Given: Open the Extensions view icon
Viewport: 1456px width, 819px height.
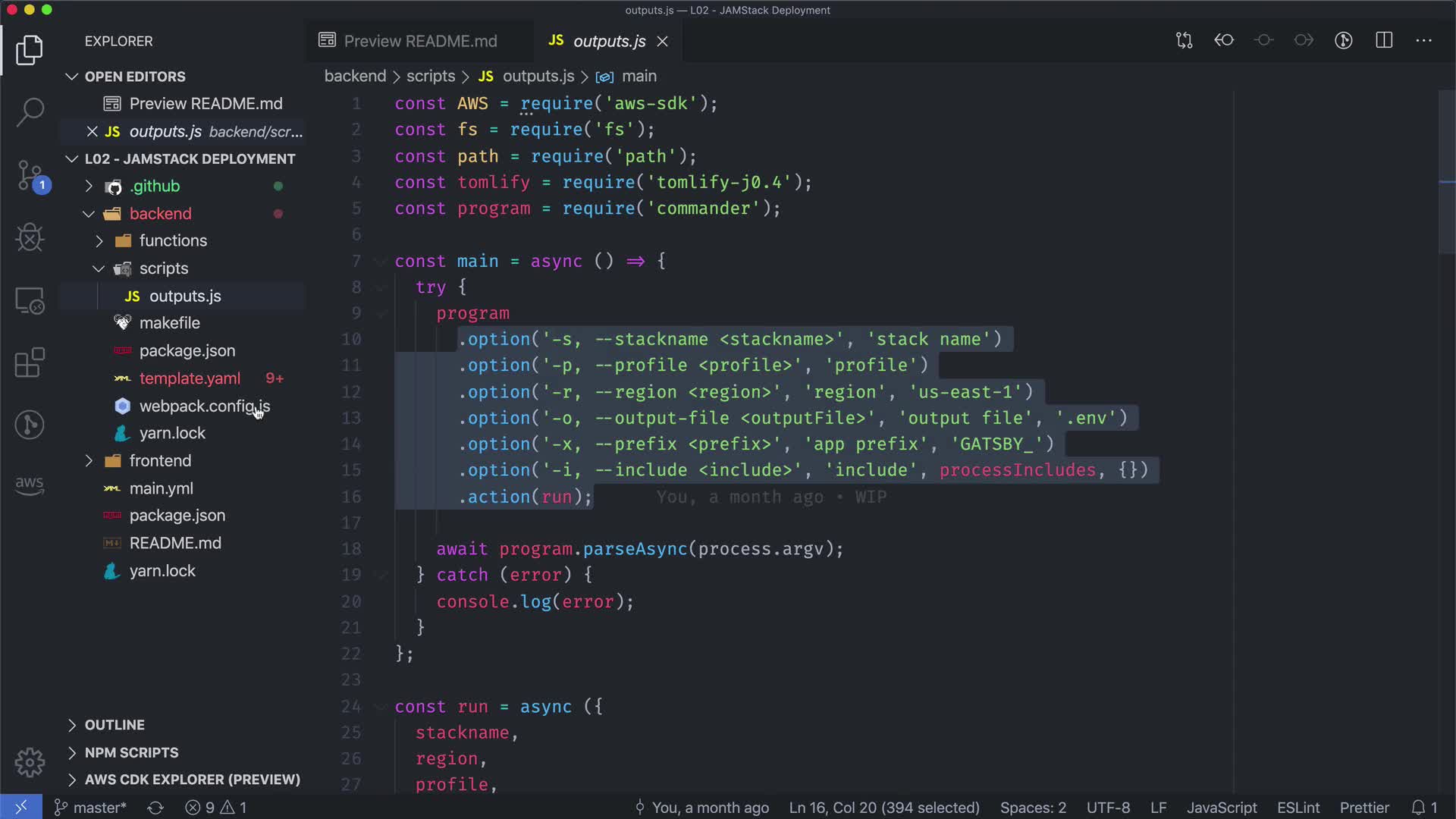Looking at the screenshot, I should (x=30, y=362).
